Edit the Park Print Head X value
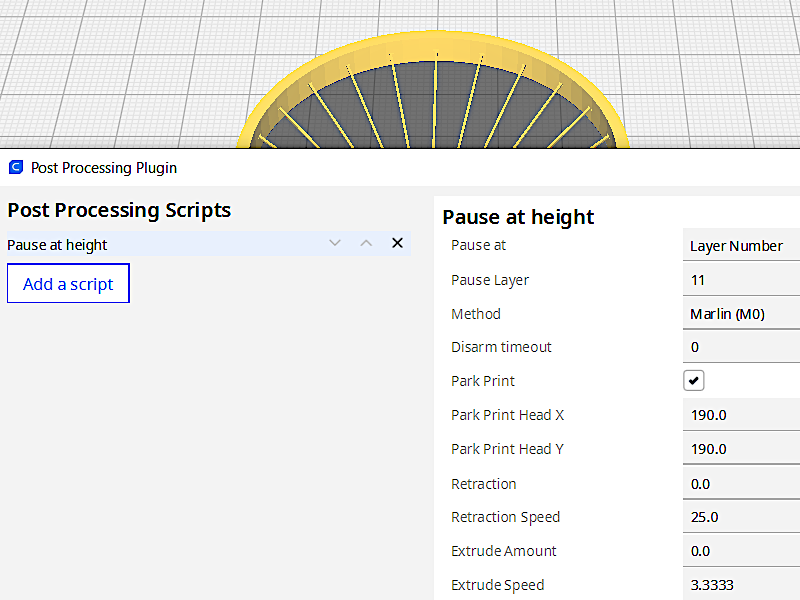Image resolution: width=800 pixels, height=600 pixels. pos(741,415)
